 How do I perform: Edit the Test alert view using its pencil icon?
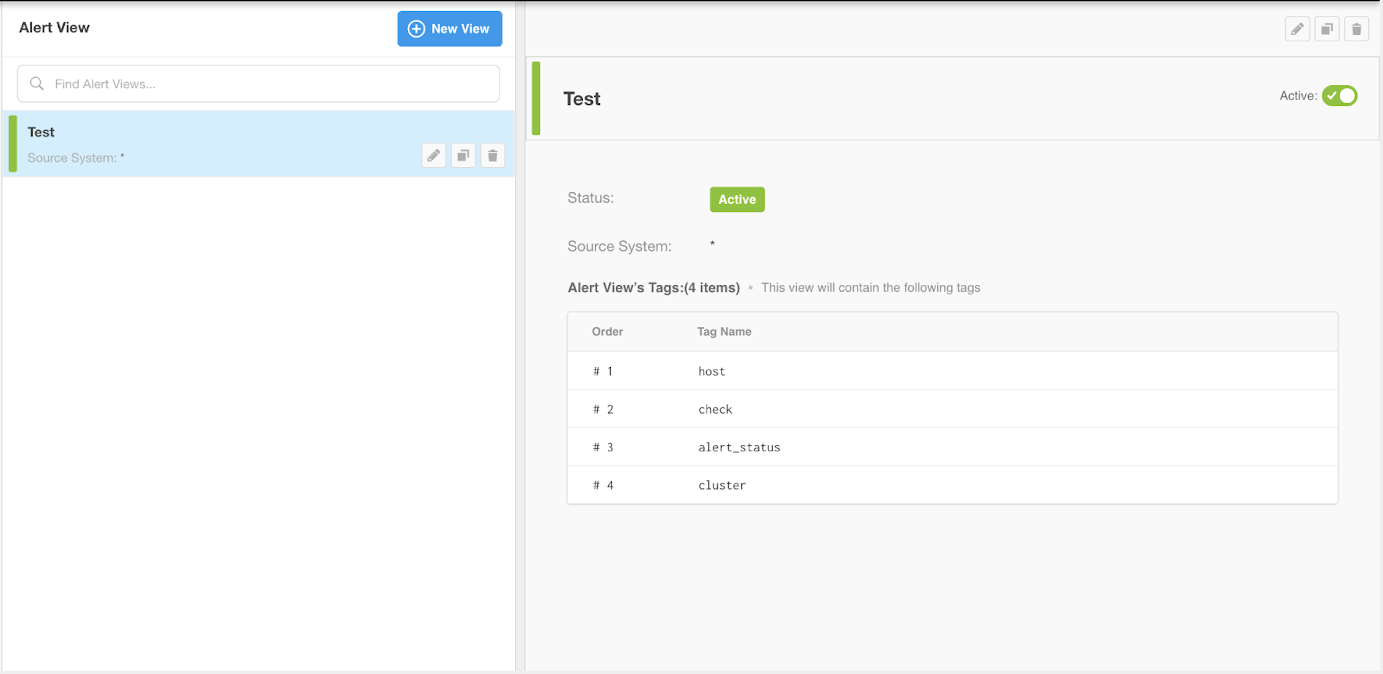[433, 155]
